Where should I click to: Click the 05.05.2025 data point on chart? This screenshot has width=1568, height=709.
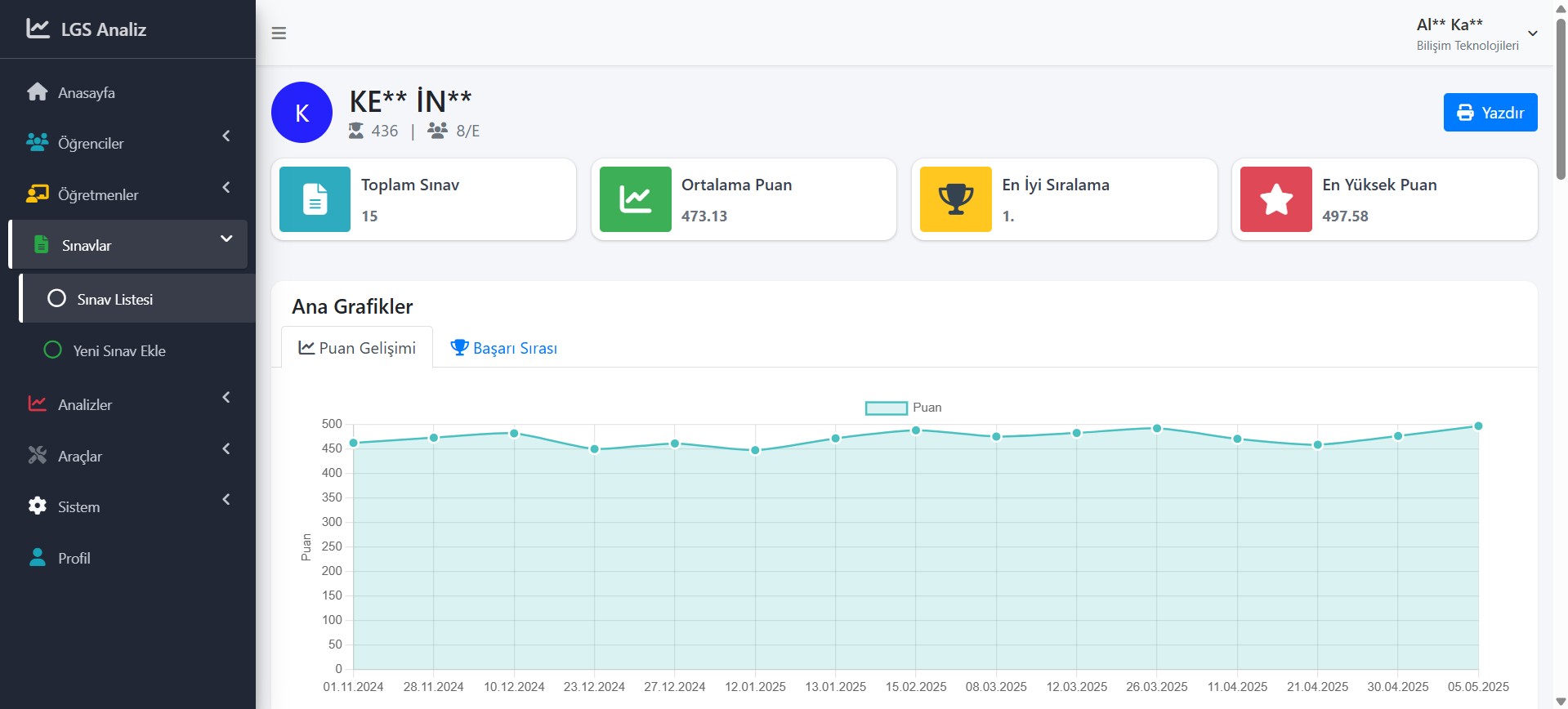coord(1478,426)
